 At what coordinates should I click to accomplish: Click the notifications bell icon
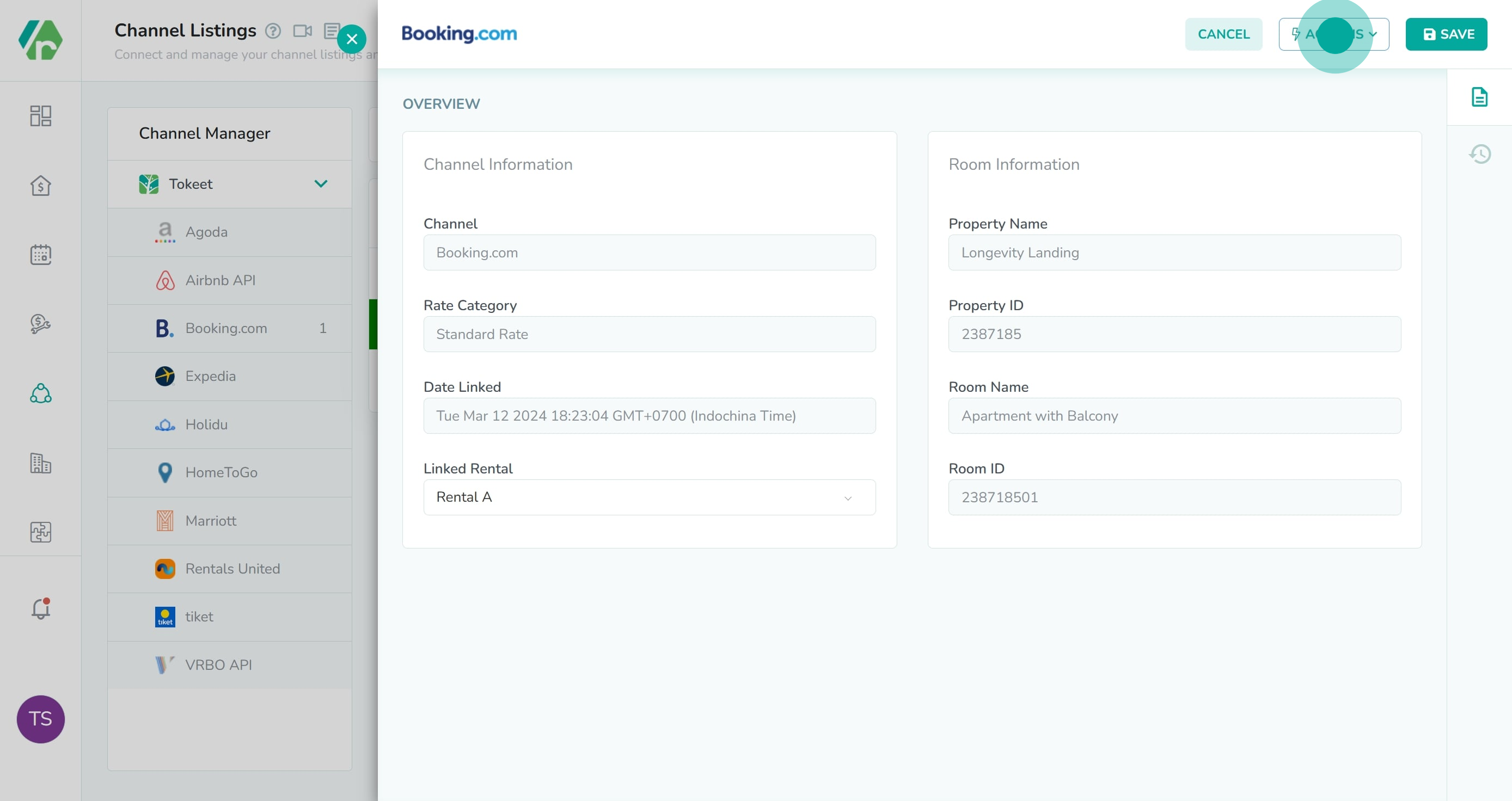click(x=40, y=609)
